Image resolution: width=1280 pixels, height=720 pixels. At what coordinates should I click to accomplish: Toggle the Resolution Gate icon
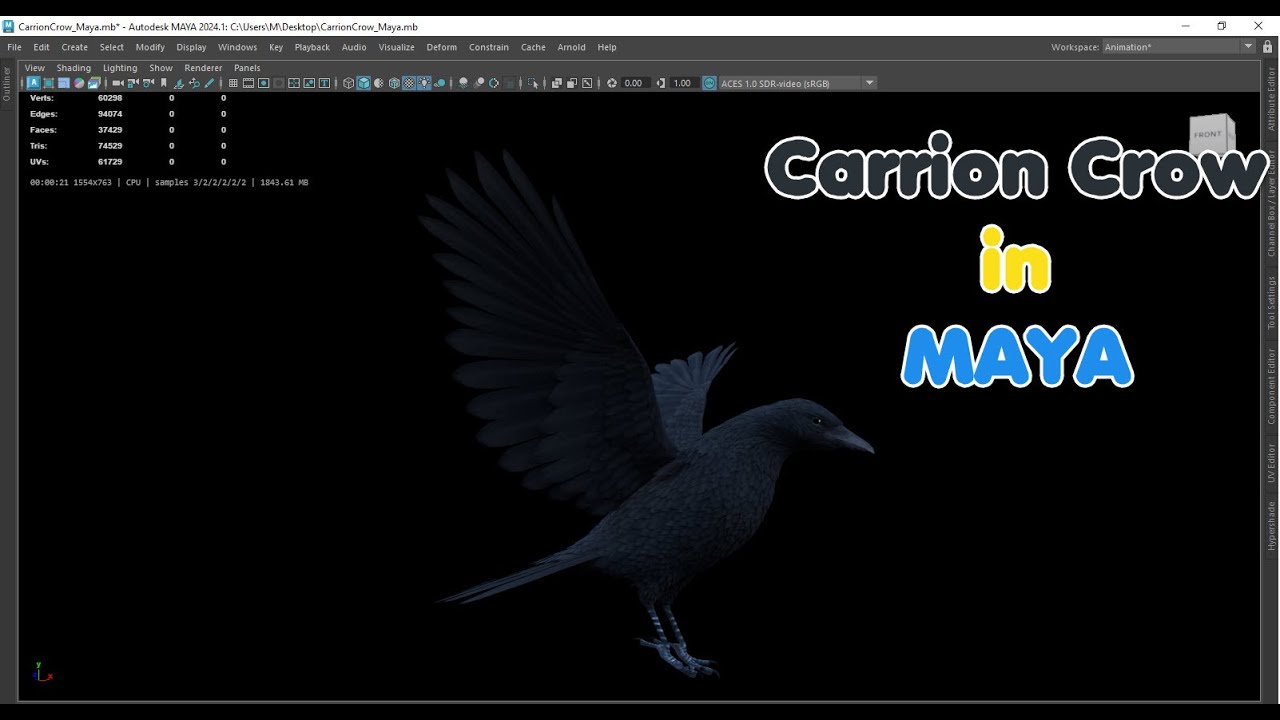(263, 83)
